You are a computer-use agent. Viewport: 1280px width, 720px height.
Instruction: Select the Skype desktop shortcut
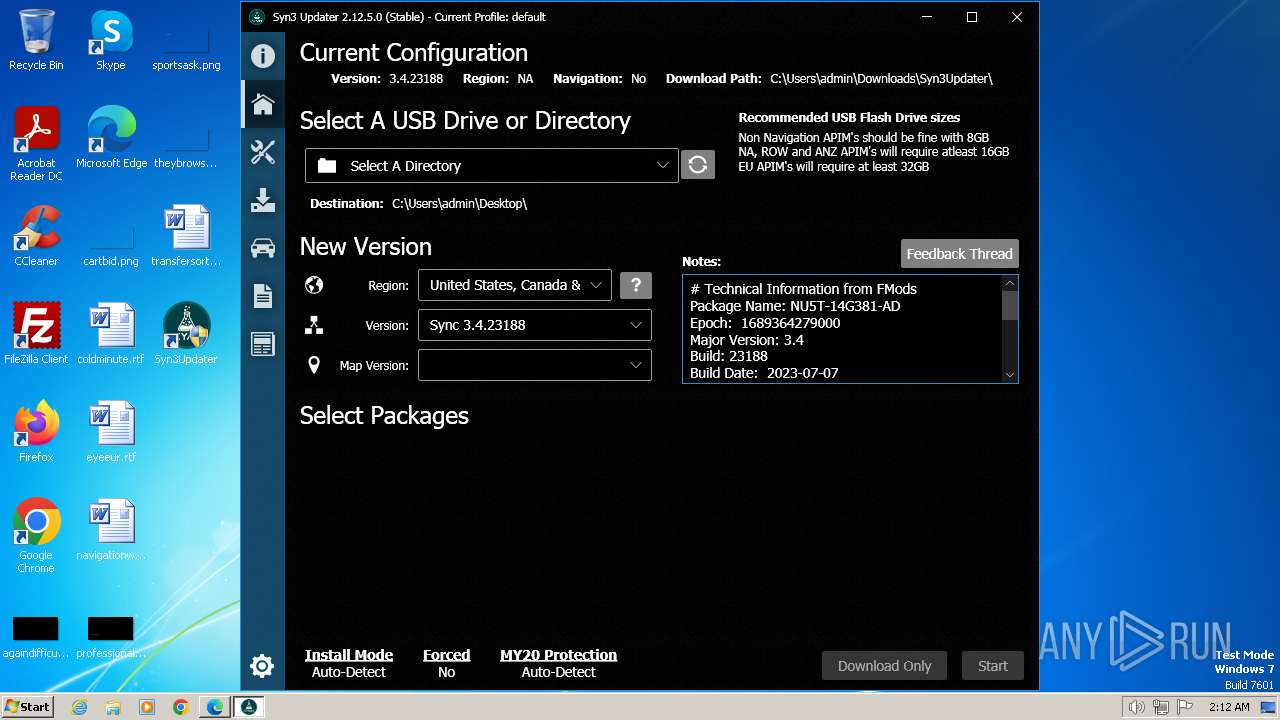click(111, 40)
